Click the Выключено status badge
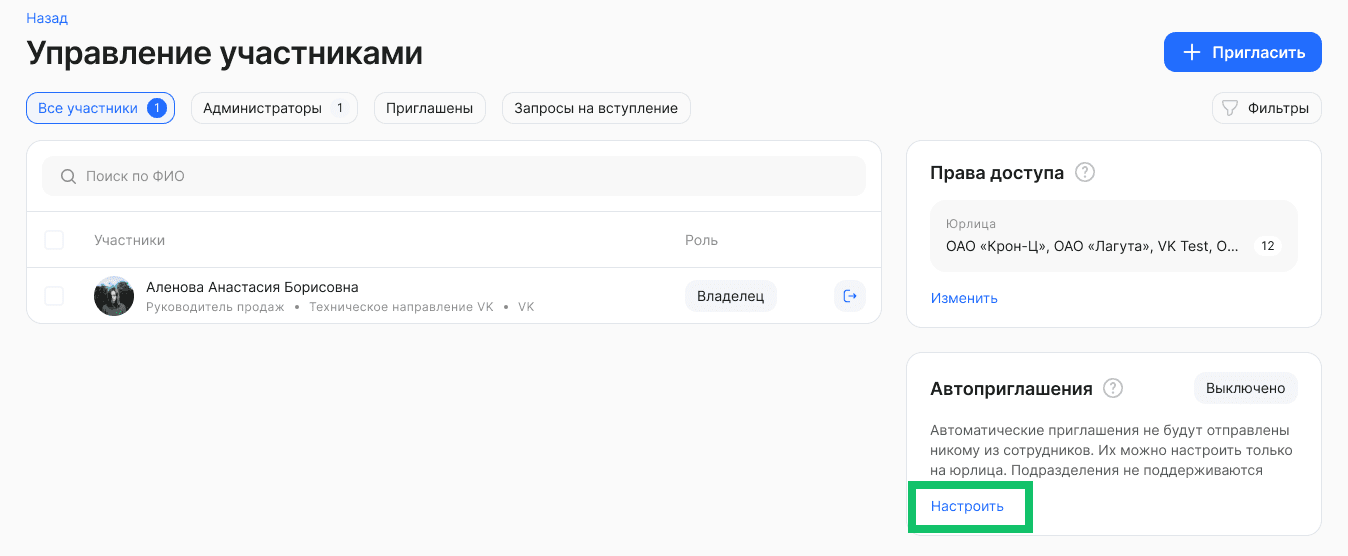This screenshot has height=556, width=1348. point(1245,388)
